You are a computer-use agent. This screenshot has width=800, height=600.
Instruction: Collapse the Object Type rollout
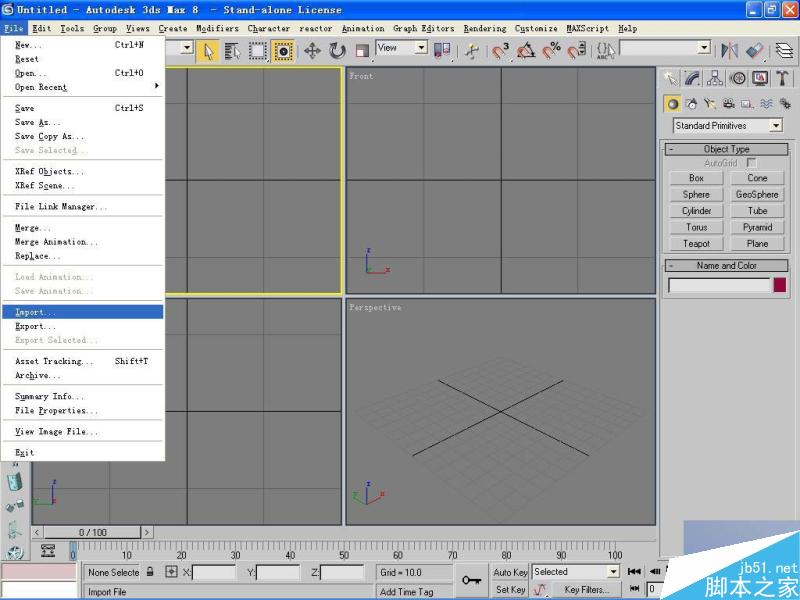click(727, 149)
